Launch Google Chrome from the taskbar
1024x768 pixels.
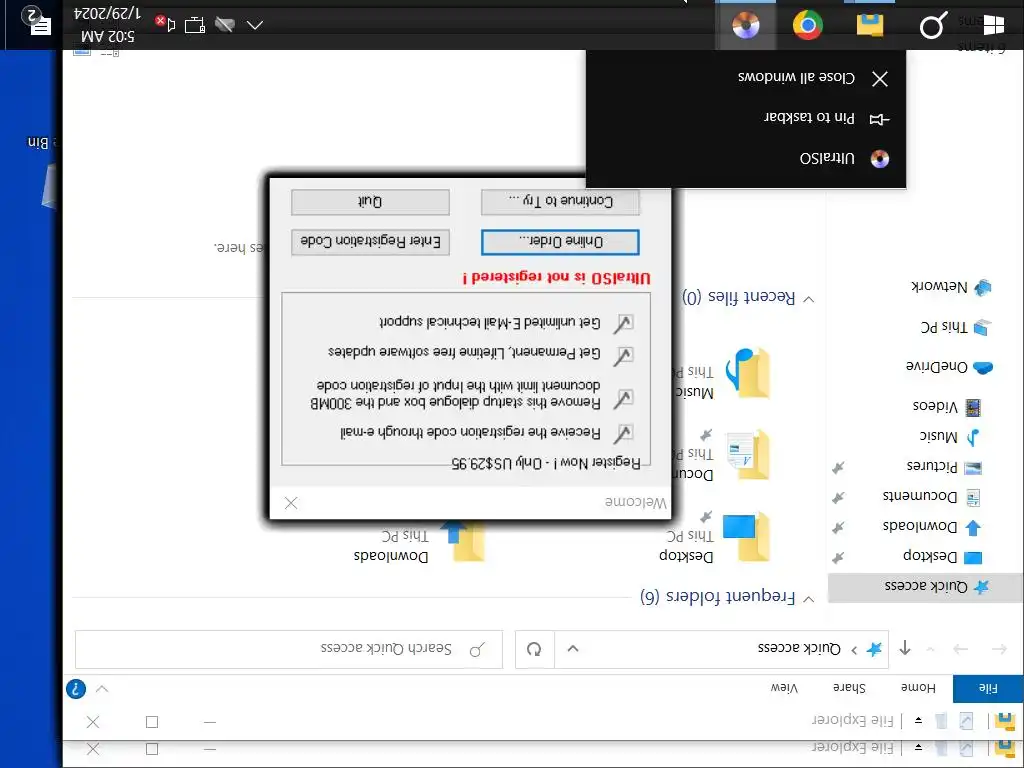tap(808, 25)
